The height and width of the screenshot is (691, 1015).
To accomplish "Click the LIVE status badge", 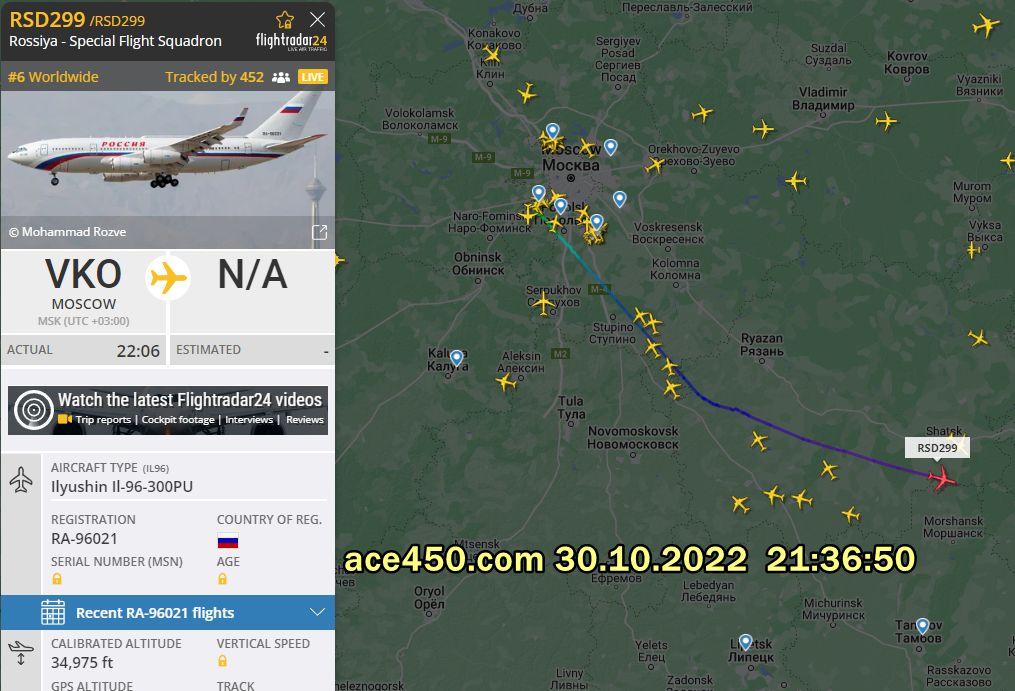I will [313, 77].
